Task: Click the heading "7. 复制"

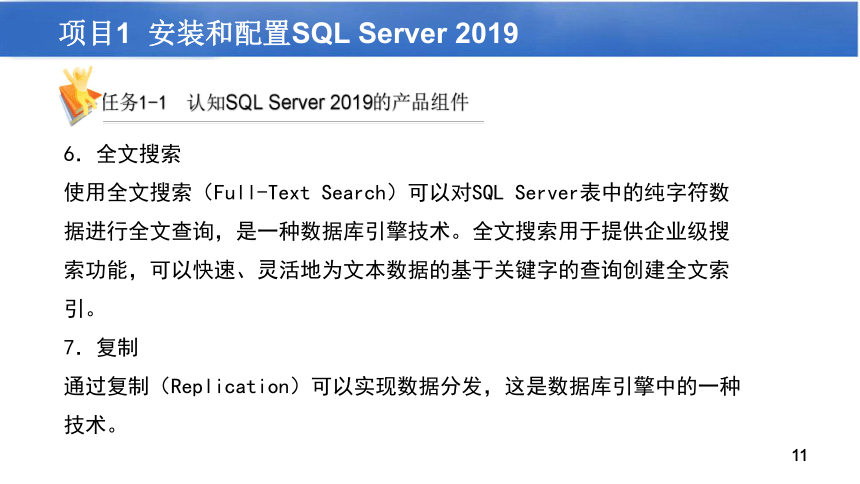Action: coord(100,347)
